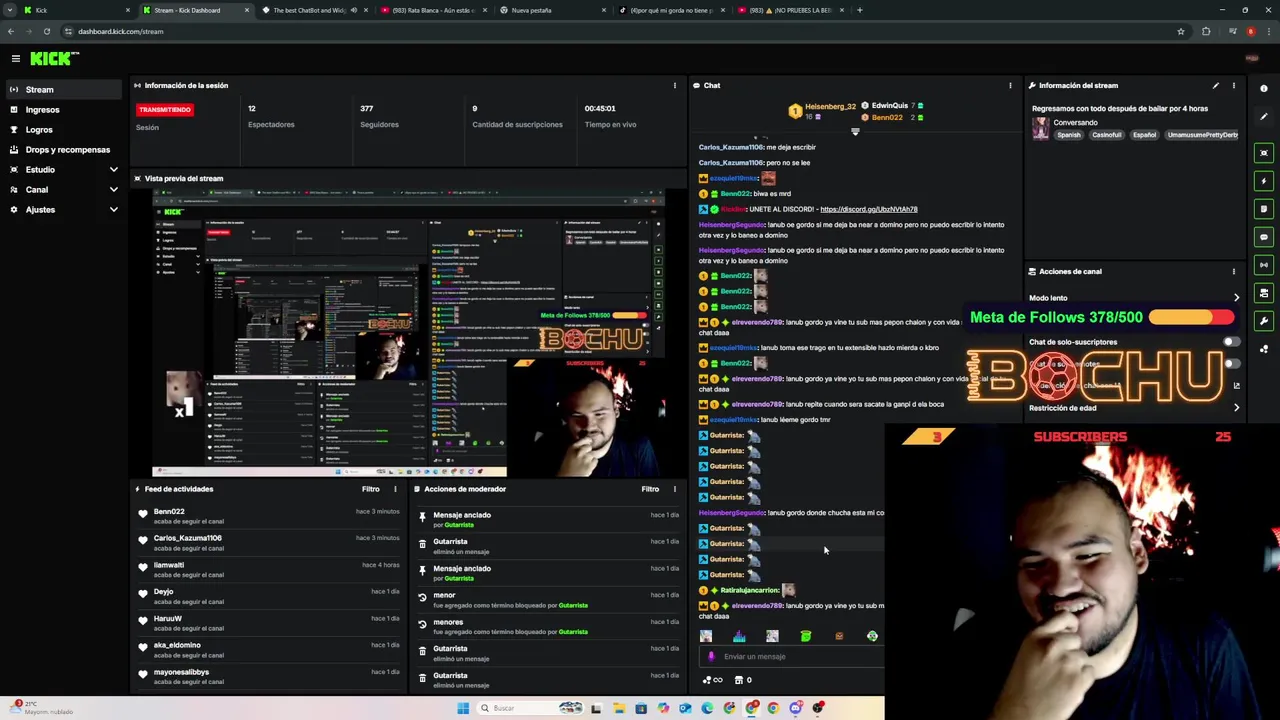Image resolution: width=1280 pixels, height=720 pixels.
Task: Click the Discord invite link in chat
Action: pos(868,209)
